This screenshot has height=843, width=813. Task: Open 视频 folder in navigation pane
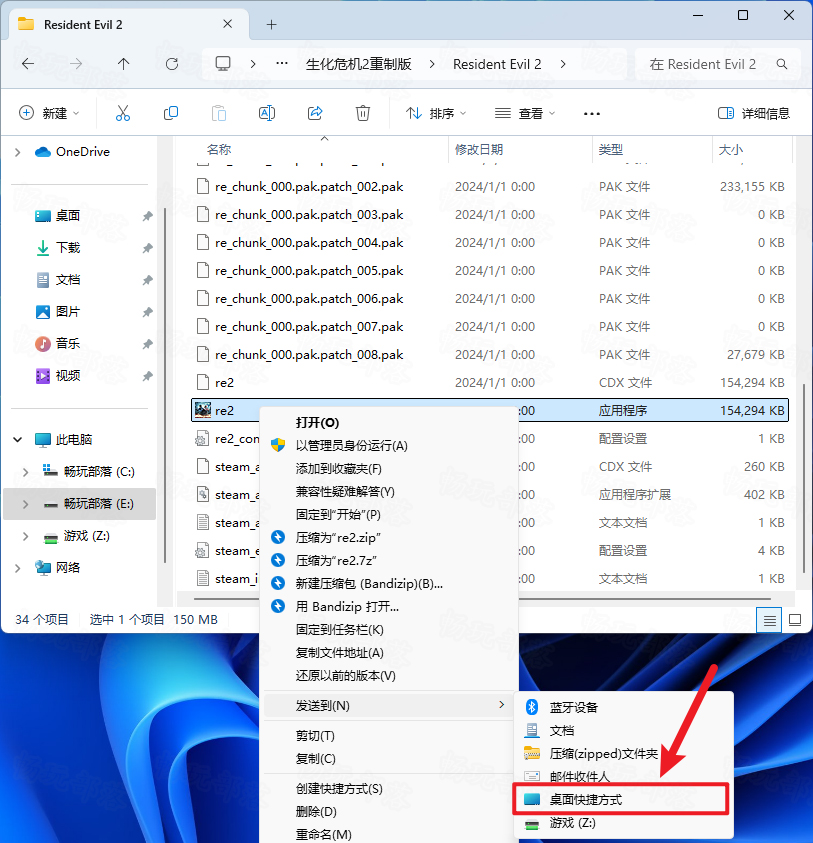pos(67,376)
